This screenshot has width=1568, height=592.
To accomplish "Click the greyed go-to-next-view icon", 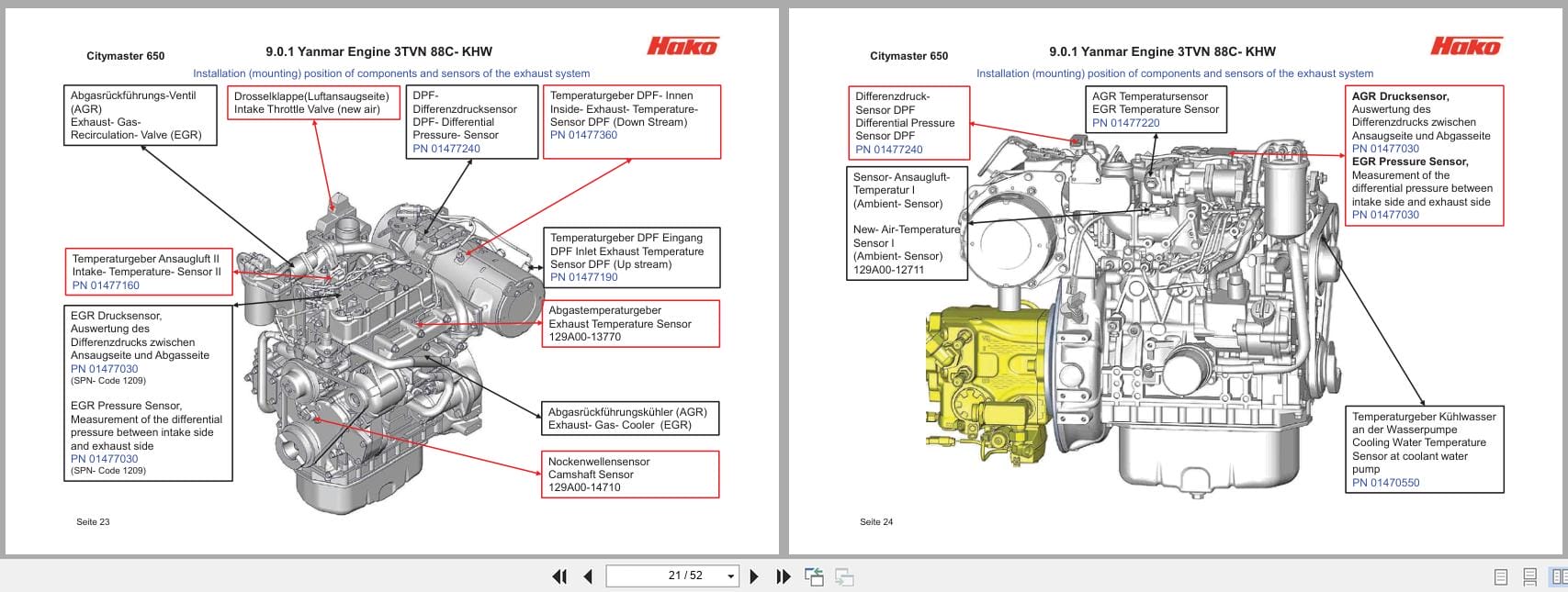I will click(844, 576).
